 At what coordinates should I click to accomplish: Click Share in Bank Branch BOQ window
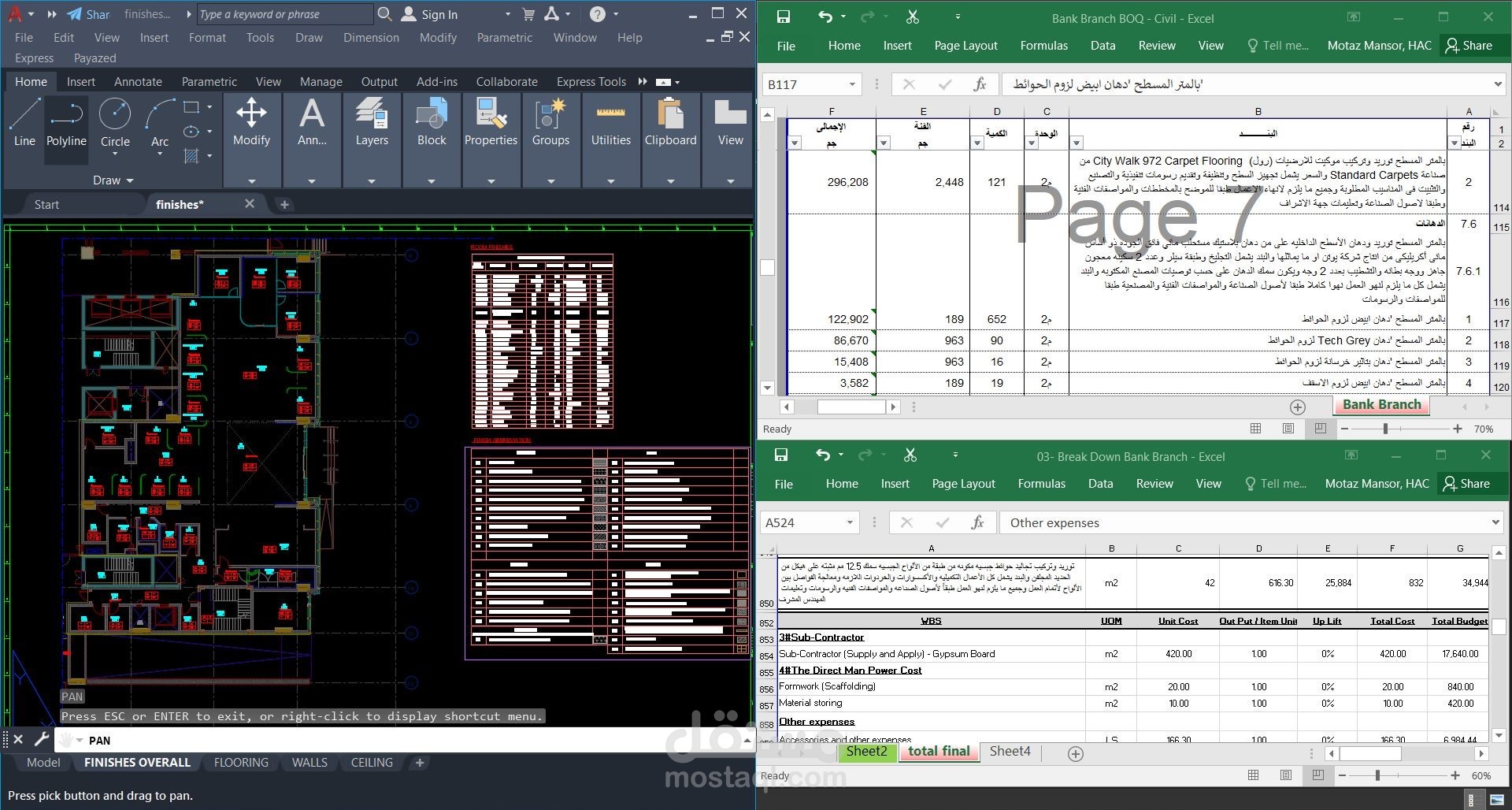1469,46
